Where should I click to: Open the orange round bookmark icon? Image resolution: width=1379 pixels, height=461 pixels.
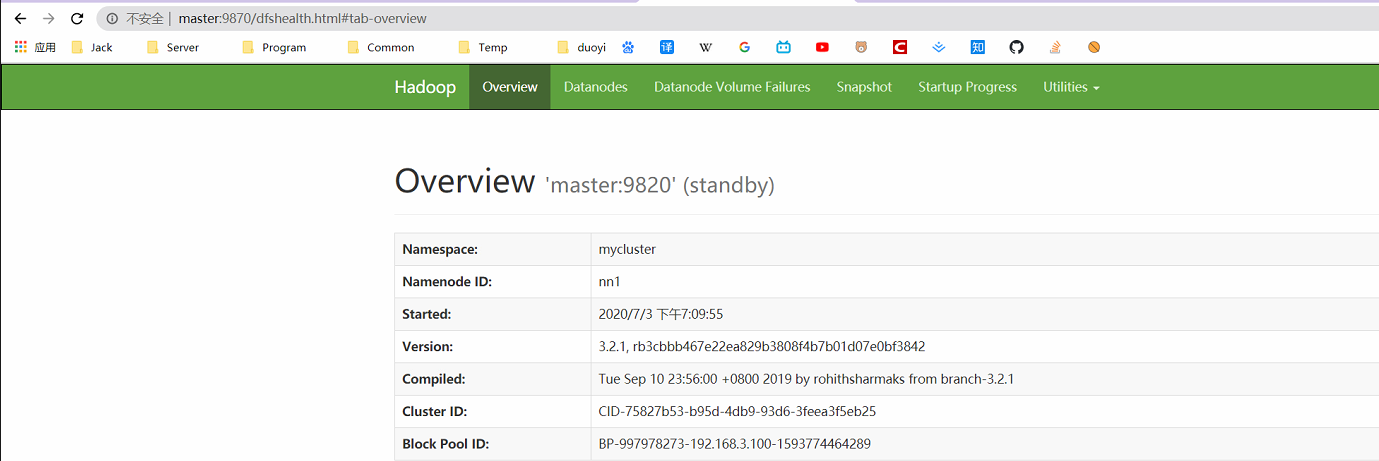(1094, 47)
